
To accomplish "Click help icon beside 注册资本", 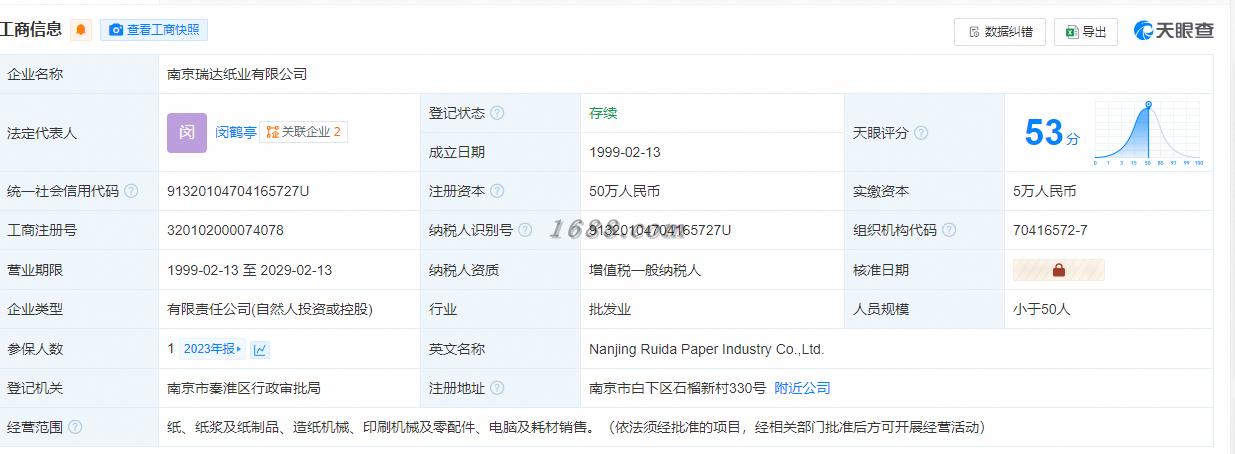I will click(x=497, y=191).
